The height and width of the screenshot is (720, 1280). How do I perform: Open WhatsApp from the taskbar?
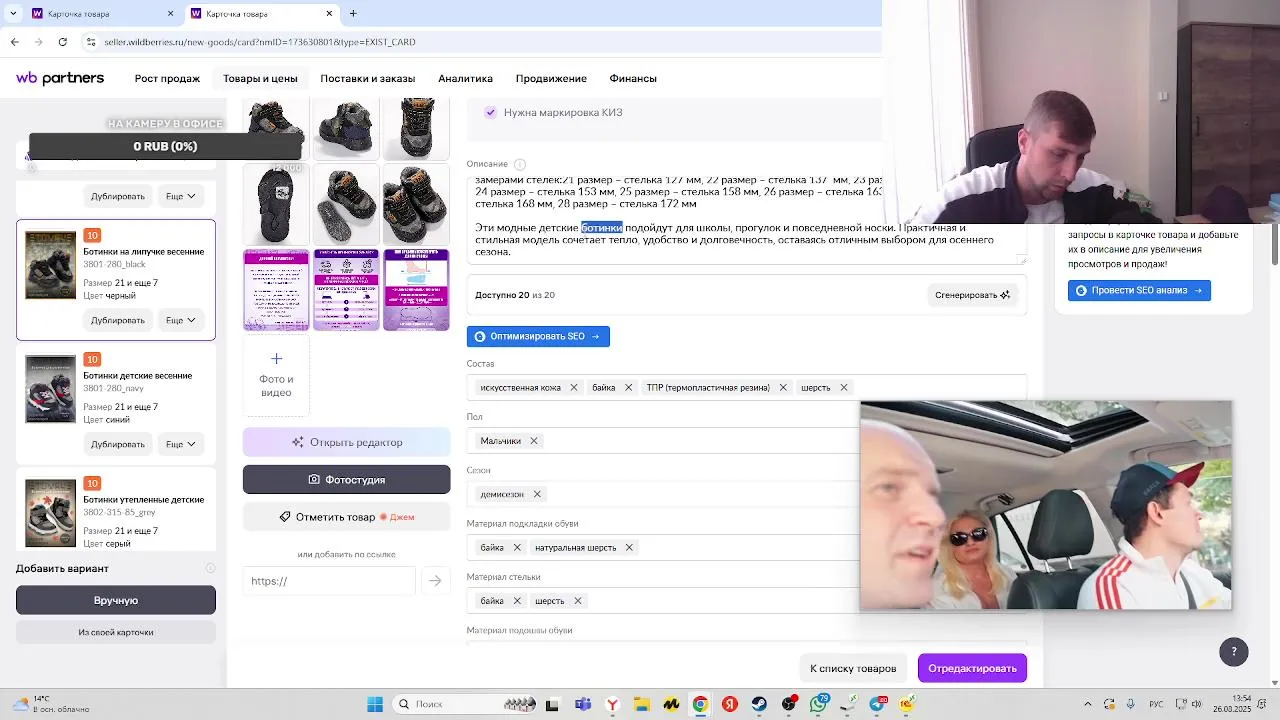[819, 704]
